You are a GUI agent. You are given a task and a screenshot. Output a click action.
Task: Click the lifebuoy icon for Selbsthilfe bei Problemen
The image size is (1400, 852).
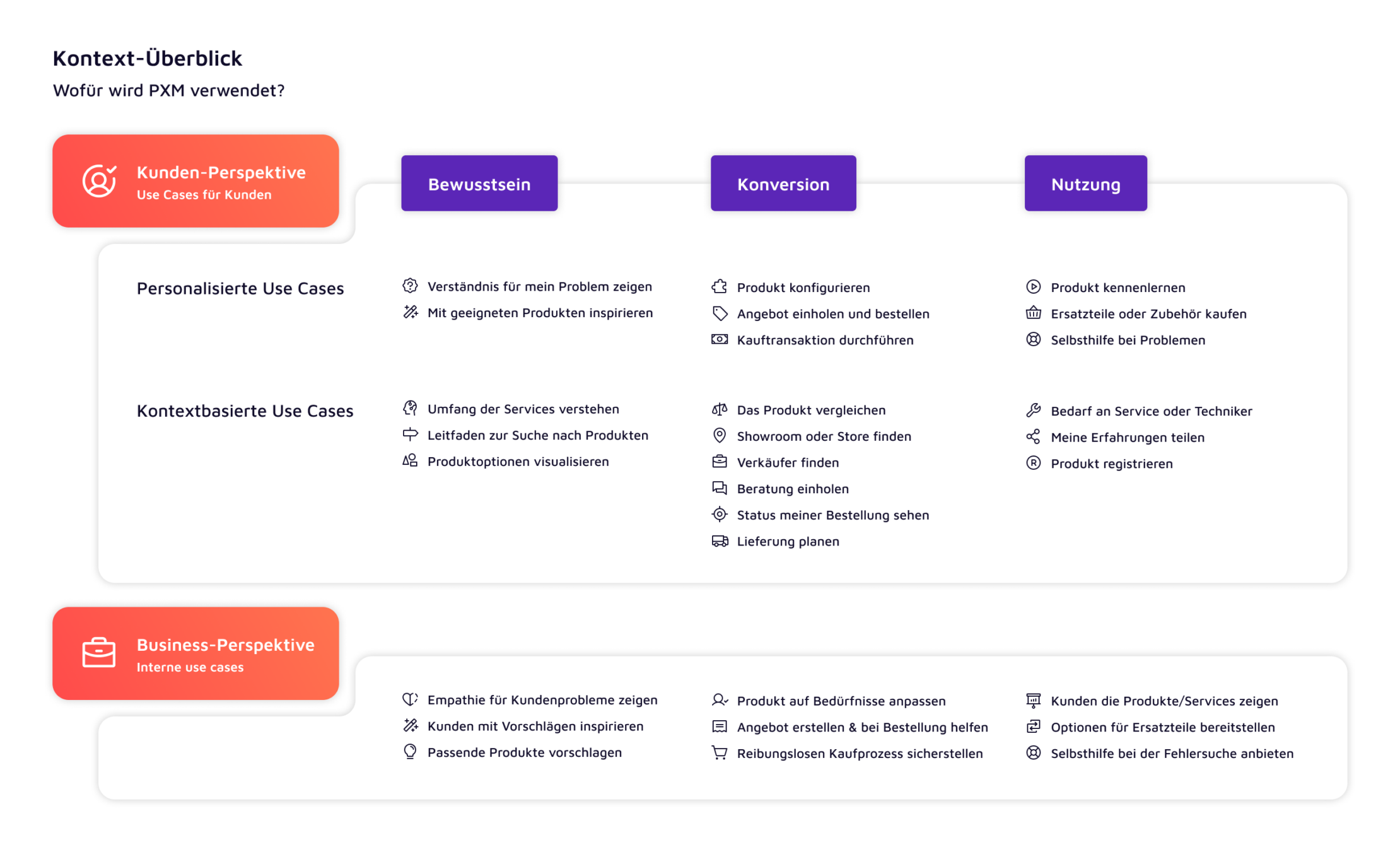coord(1033,339)
